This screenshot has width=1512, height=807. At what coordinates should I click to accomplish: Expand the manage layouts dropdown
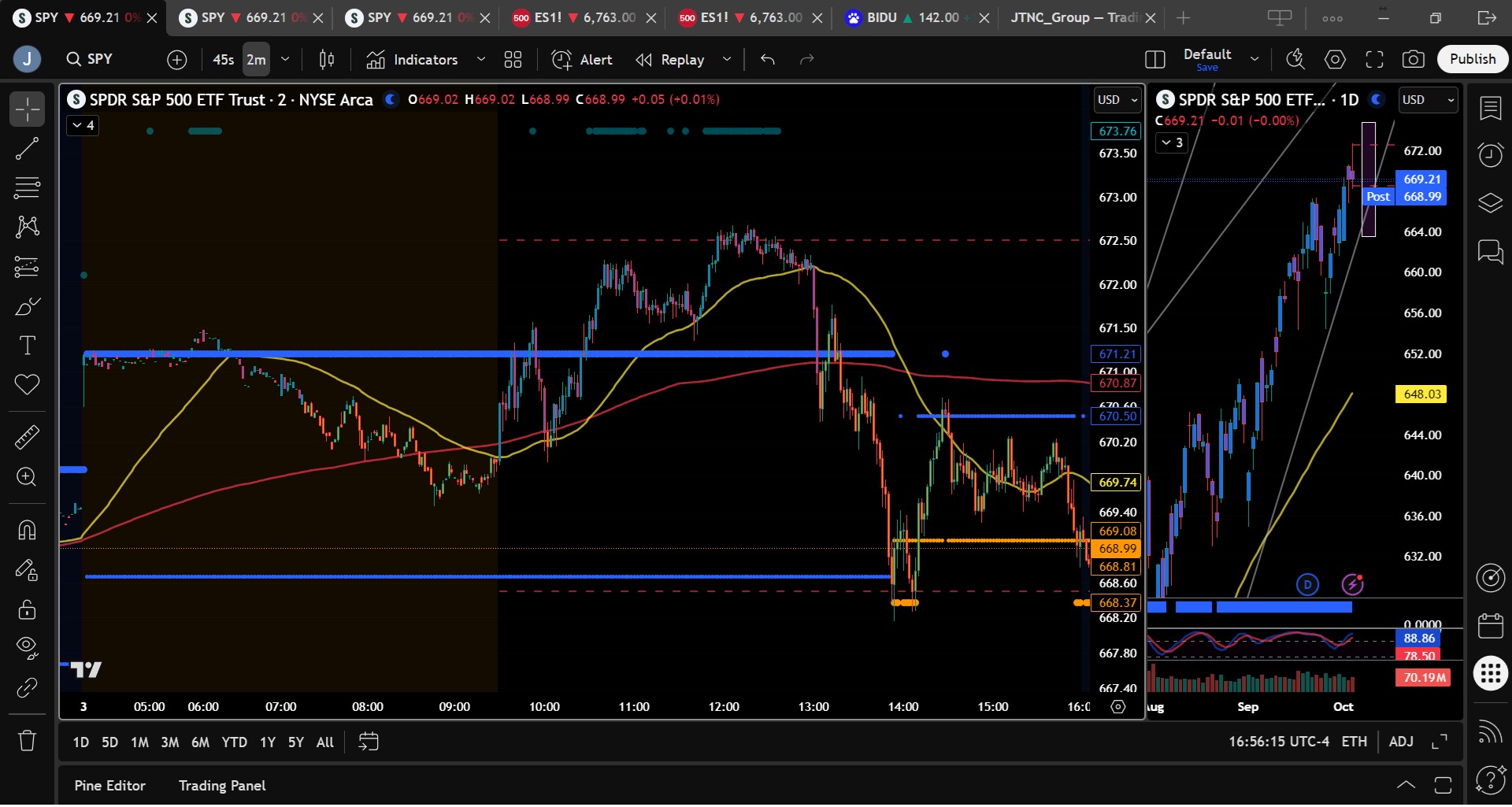[x=1254, y=59]
